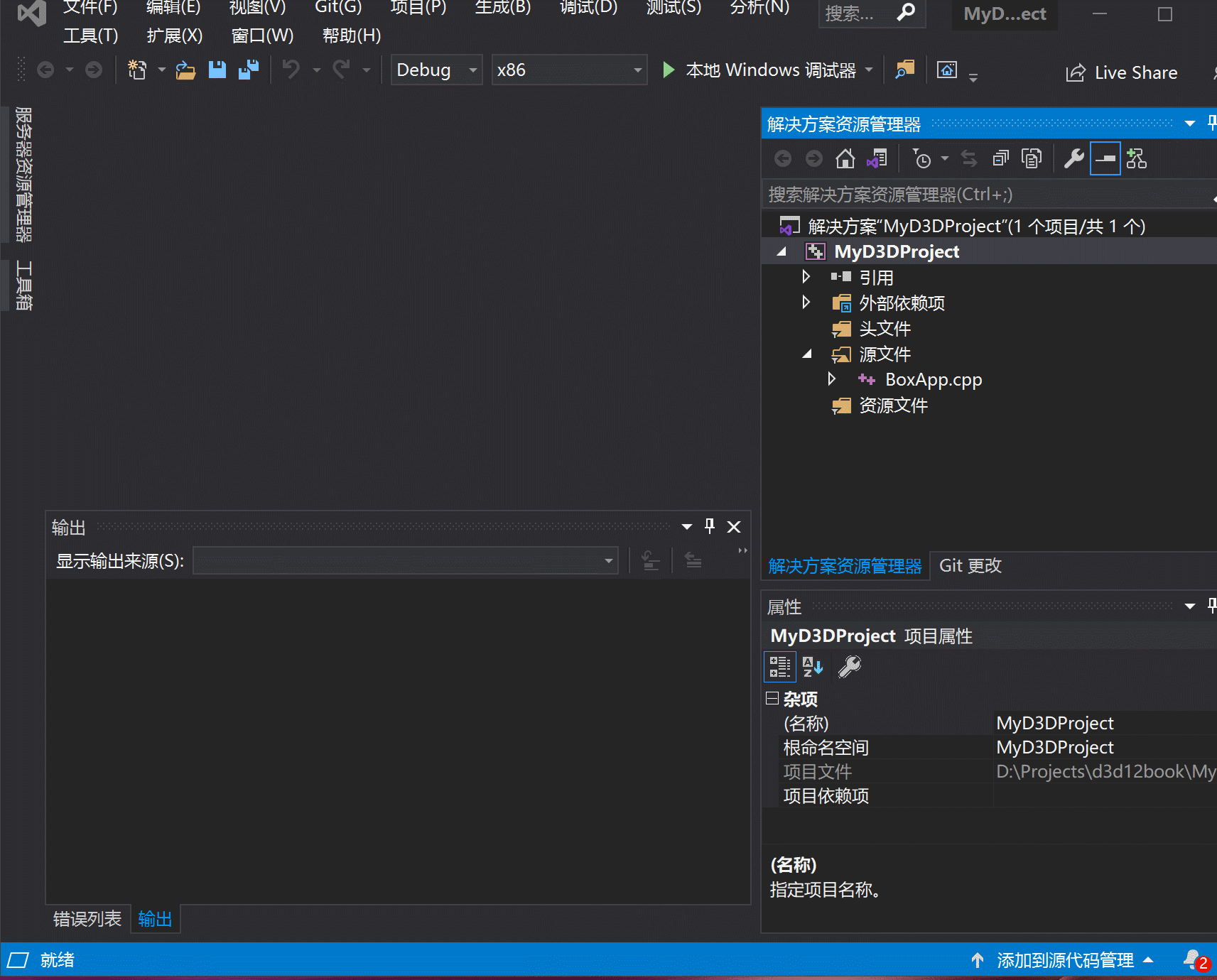The image size is (1217, 980).
Task: Click the Live Share button
Action: (1121, 72)
